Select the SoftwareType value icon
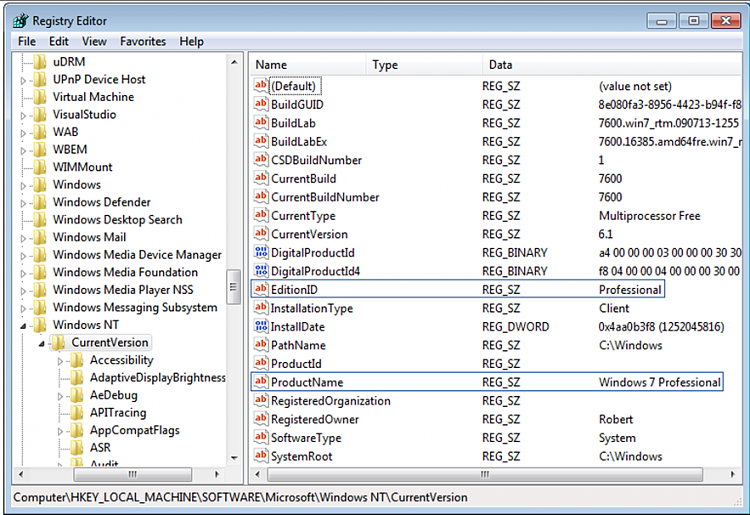The height and width of the screenshot is (515, 750). pyautogui.click(x=261, y=437)
